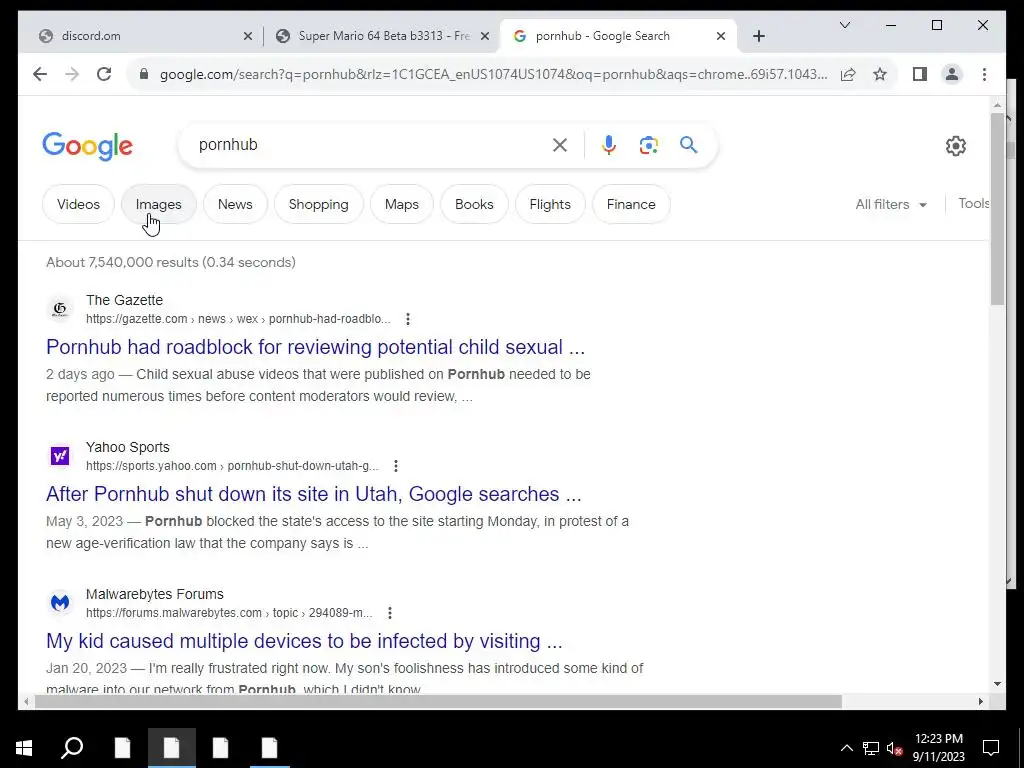This screenshot has width=1024, height=768.
Task: Open the Yahoo Sports result headline link
Action: 313,494
